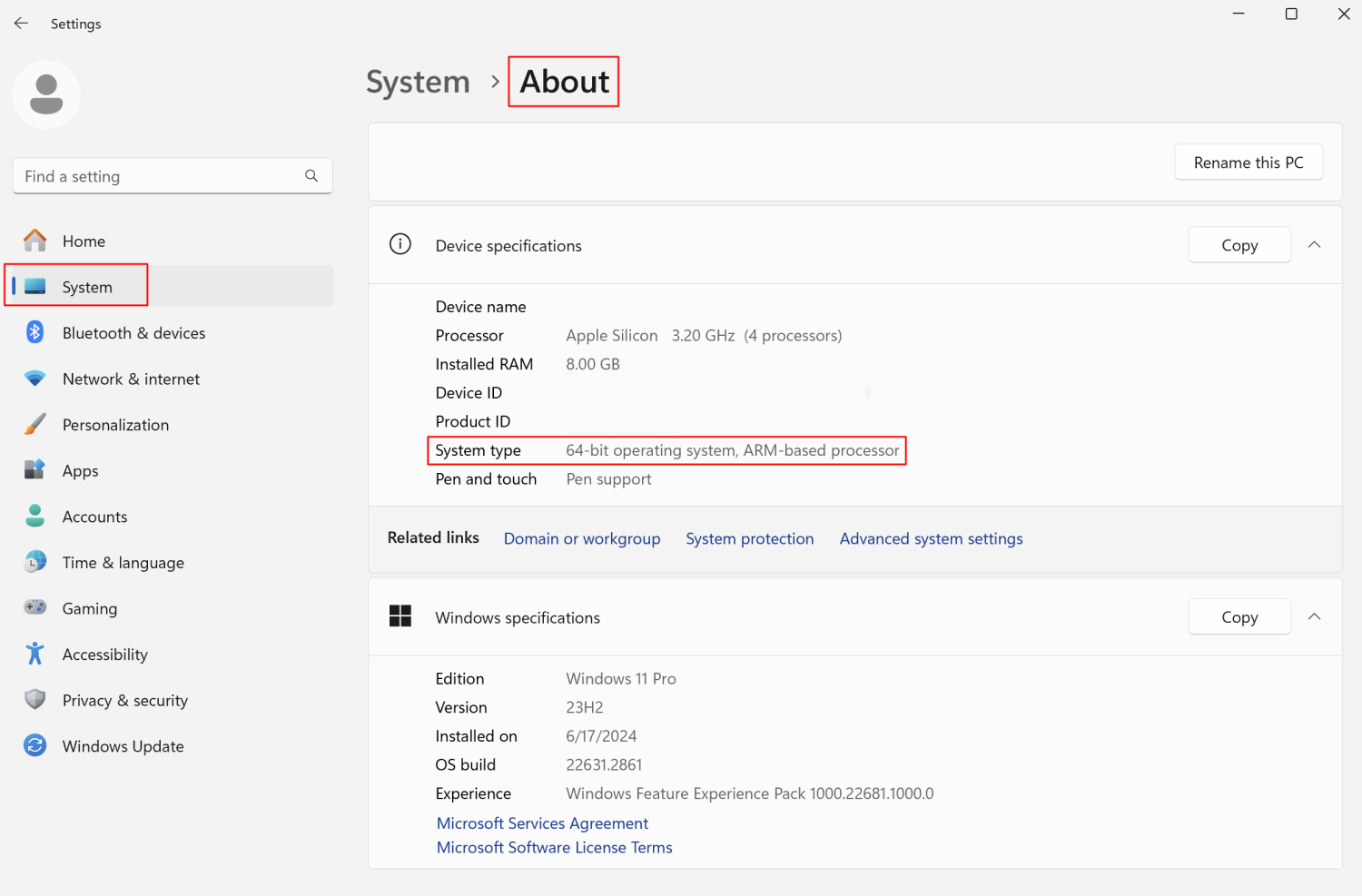Click the Rename this PC button
Image resolution: width=1362 pixels, height=896 pixels.
[1248, 162]
